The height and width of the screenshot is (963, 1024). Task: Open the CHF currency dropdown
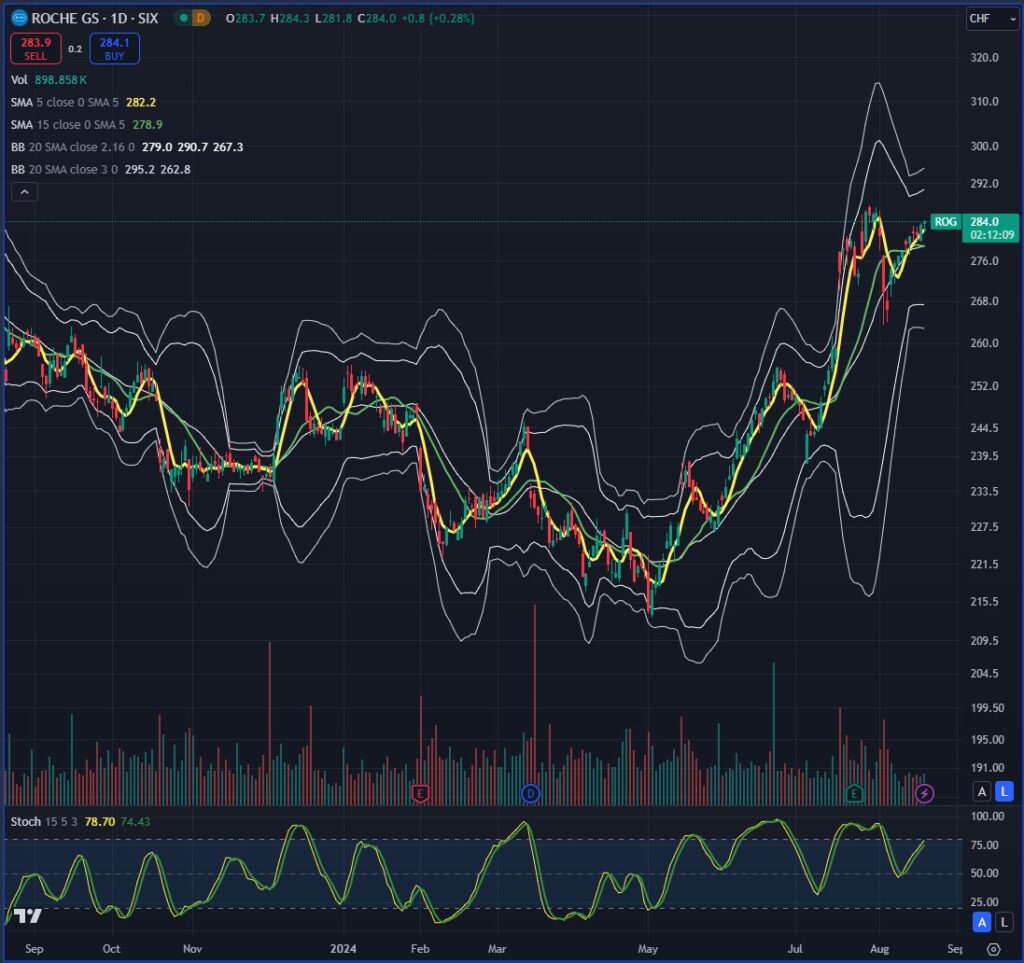[991, 18]
